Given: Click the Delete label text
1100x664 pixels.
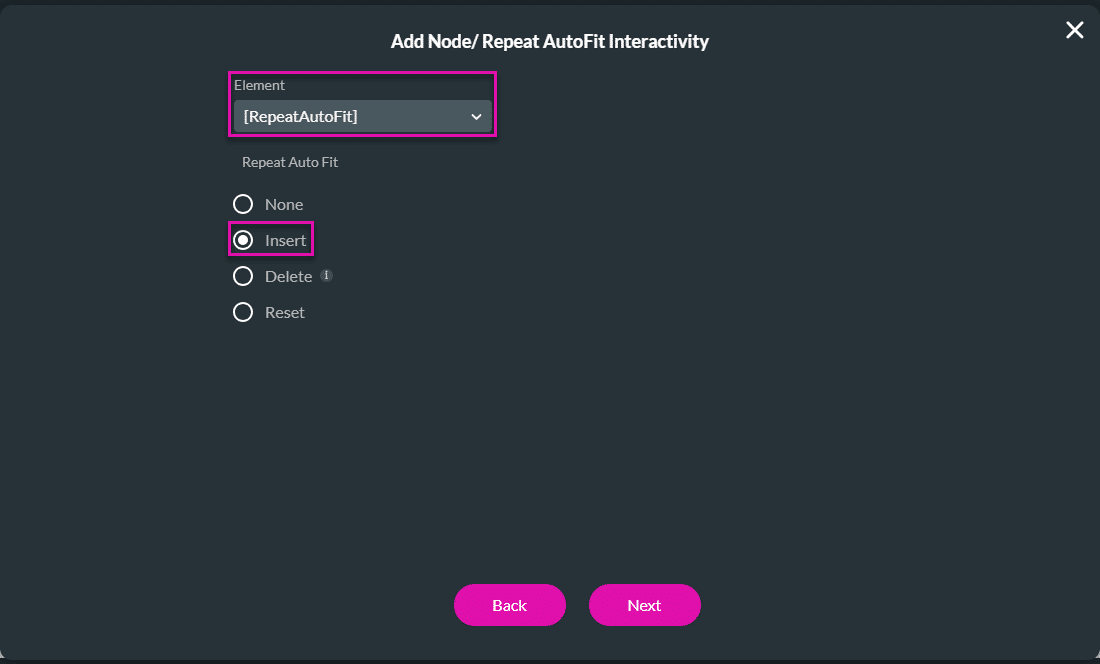Looking at the screenshot, I should tap(287, 275).
